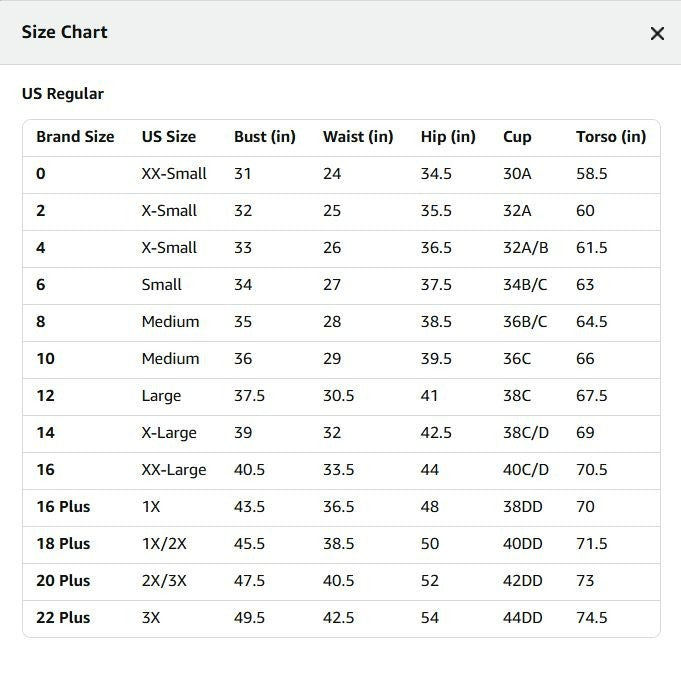Click the 32A cup cell

coord(517,211)
